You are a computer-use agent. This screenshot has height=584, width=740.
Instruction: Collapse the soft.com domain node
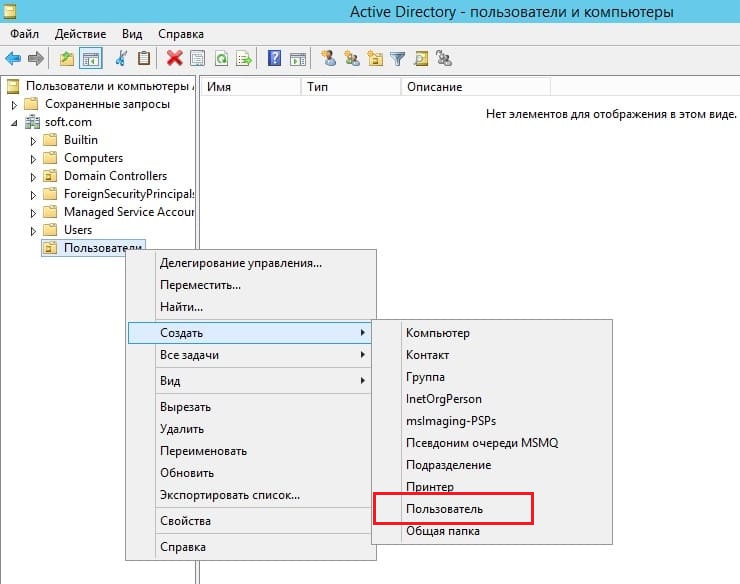coord(14,123)
